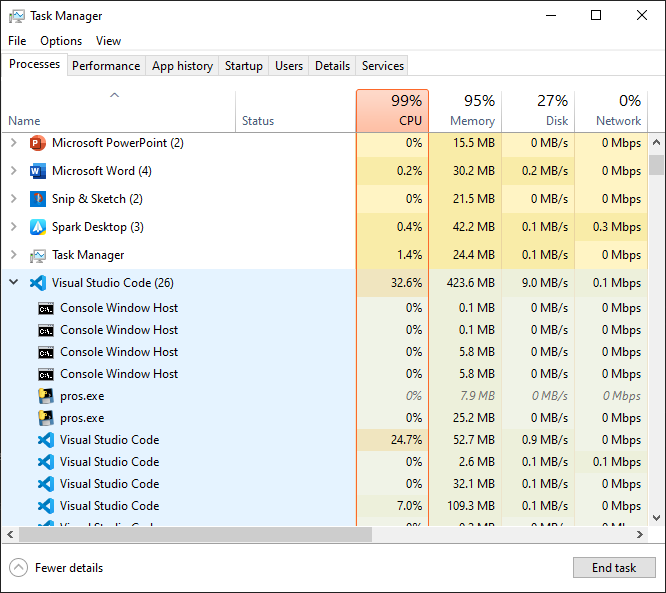Image resolution: width=666 pixels, height=593 pixels.
Task: Click the icon of the 109.3 MB Visual Studio Code
Action: 46,506
